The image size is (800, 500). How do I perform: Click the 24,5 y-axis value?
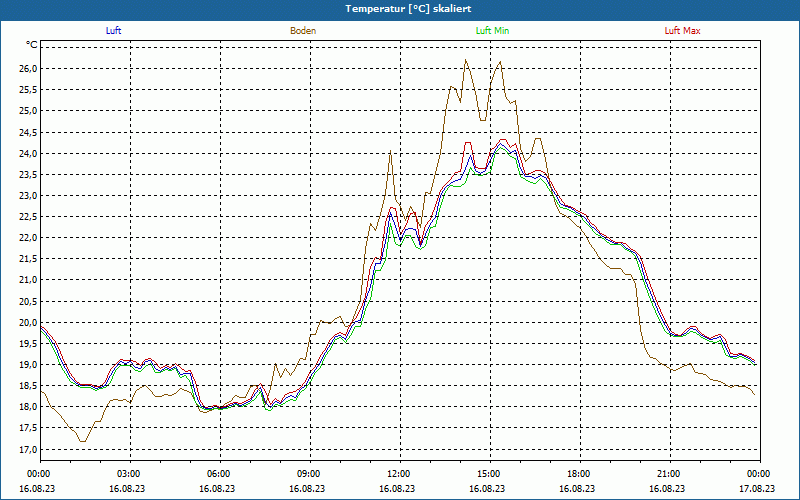pyautogui.click(x=28, y=133)
